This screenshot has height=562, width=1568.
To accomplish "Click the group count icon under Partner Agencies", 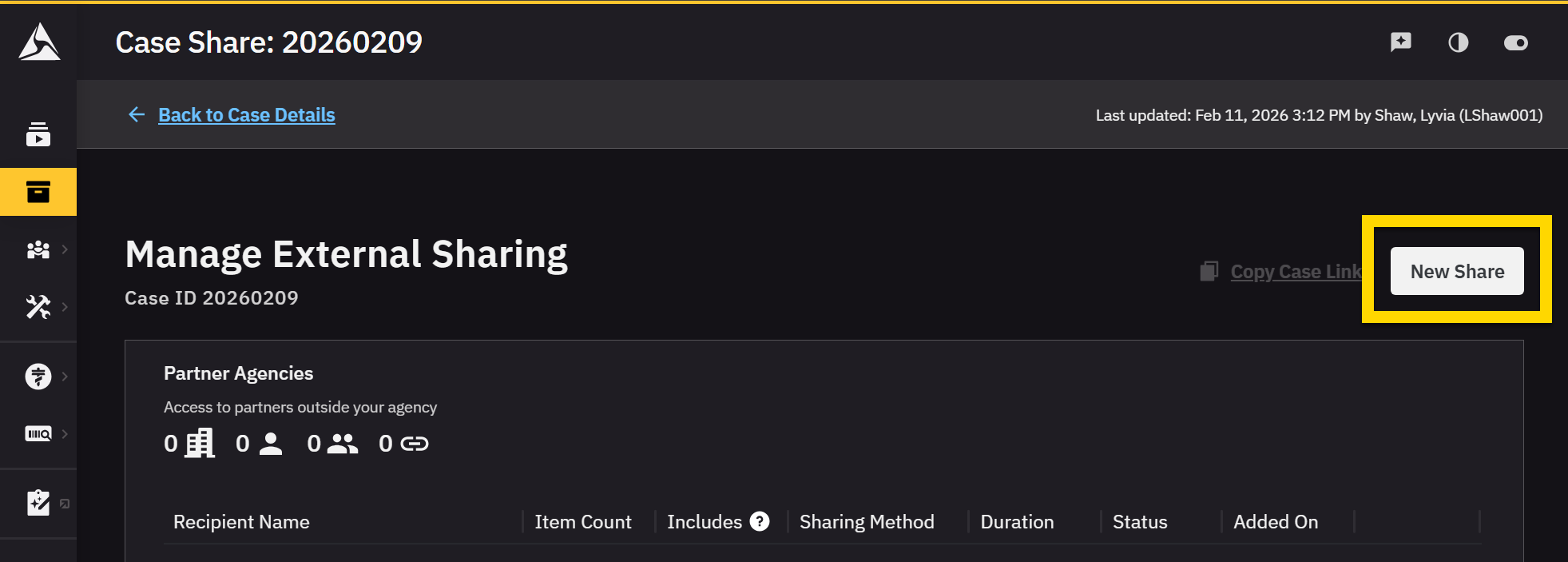I will 330,443.
